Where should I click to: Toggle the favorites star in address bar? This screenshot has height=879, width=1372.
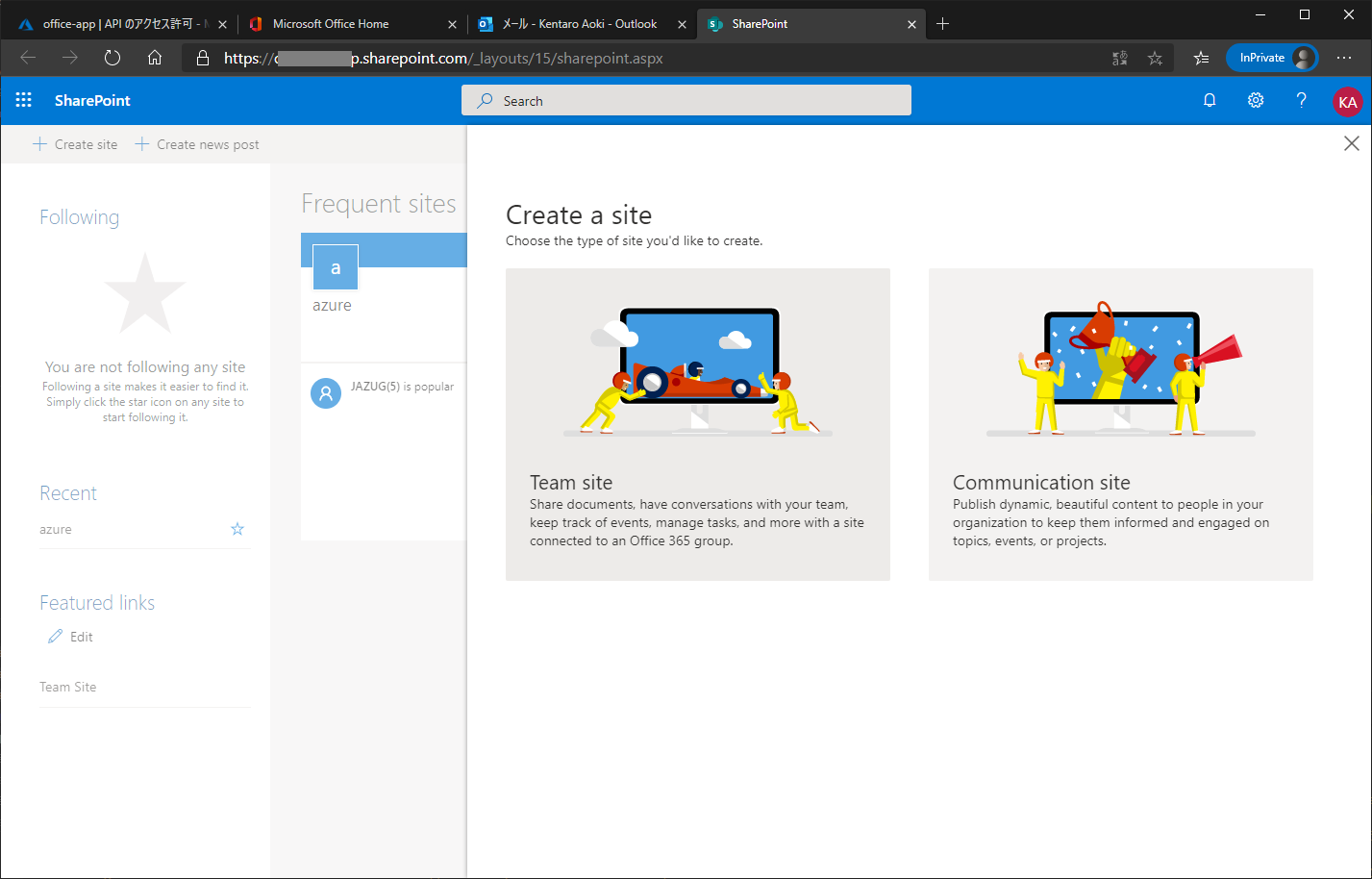1155,58
